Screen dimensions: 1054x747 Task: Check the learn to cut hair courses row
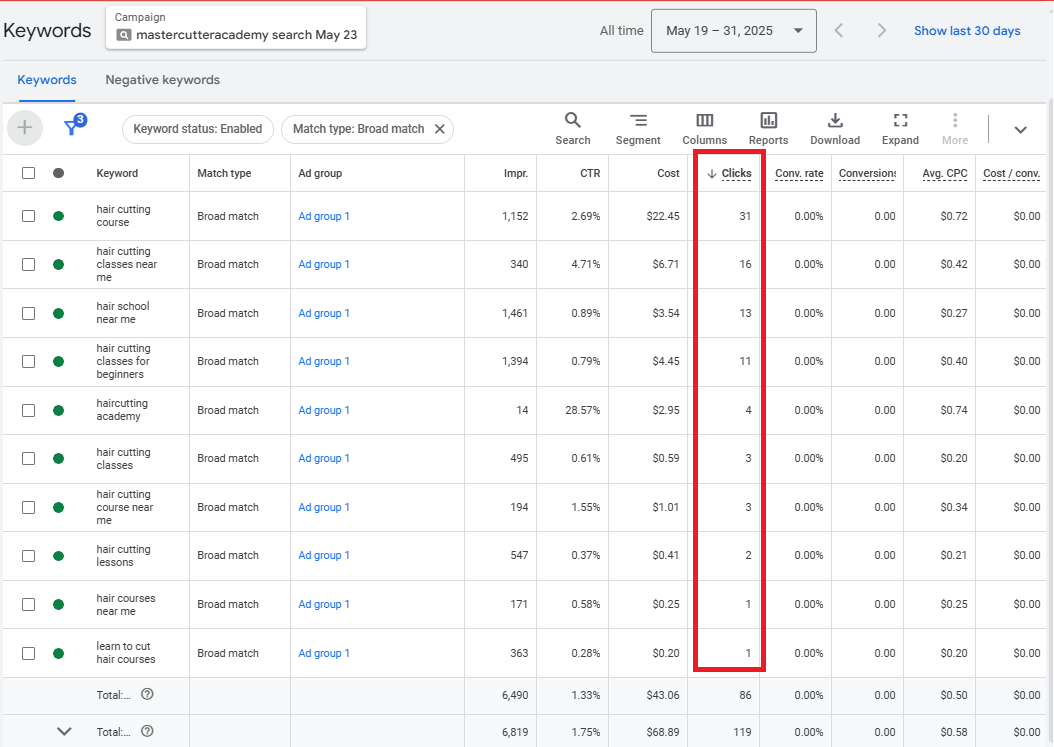28,653
